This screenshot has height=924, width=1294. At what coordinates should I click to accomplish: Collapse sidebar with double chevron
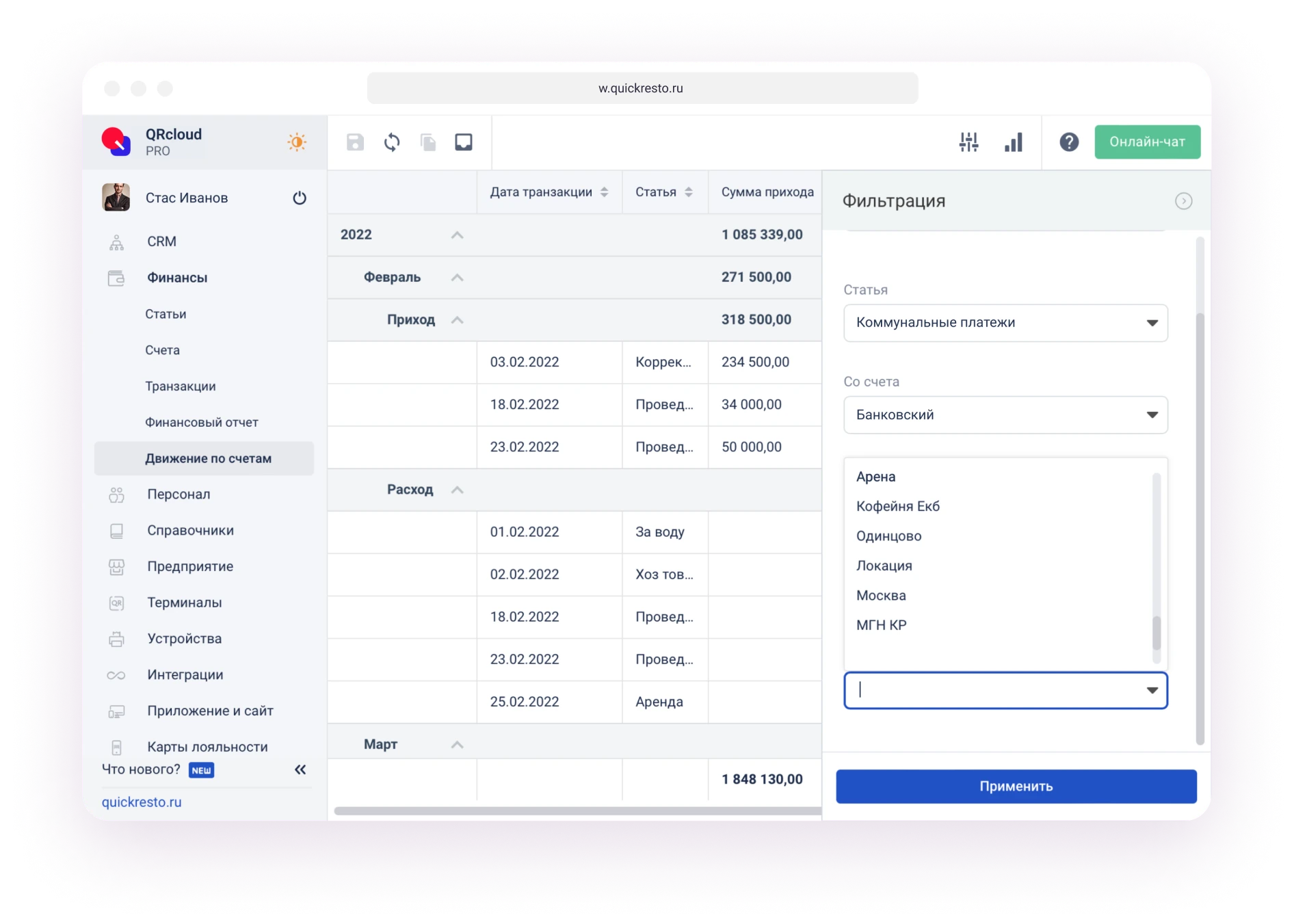coord(300,769)
